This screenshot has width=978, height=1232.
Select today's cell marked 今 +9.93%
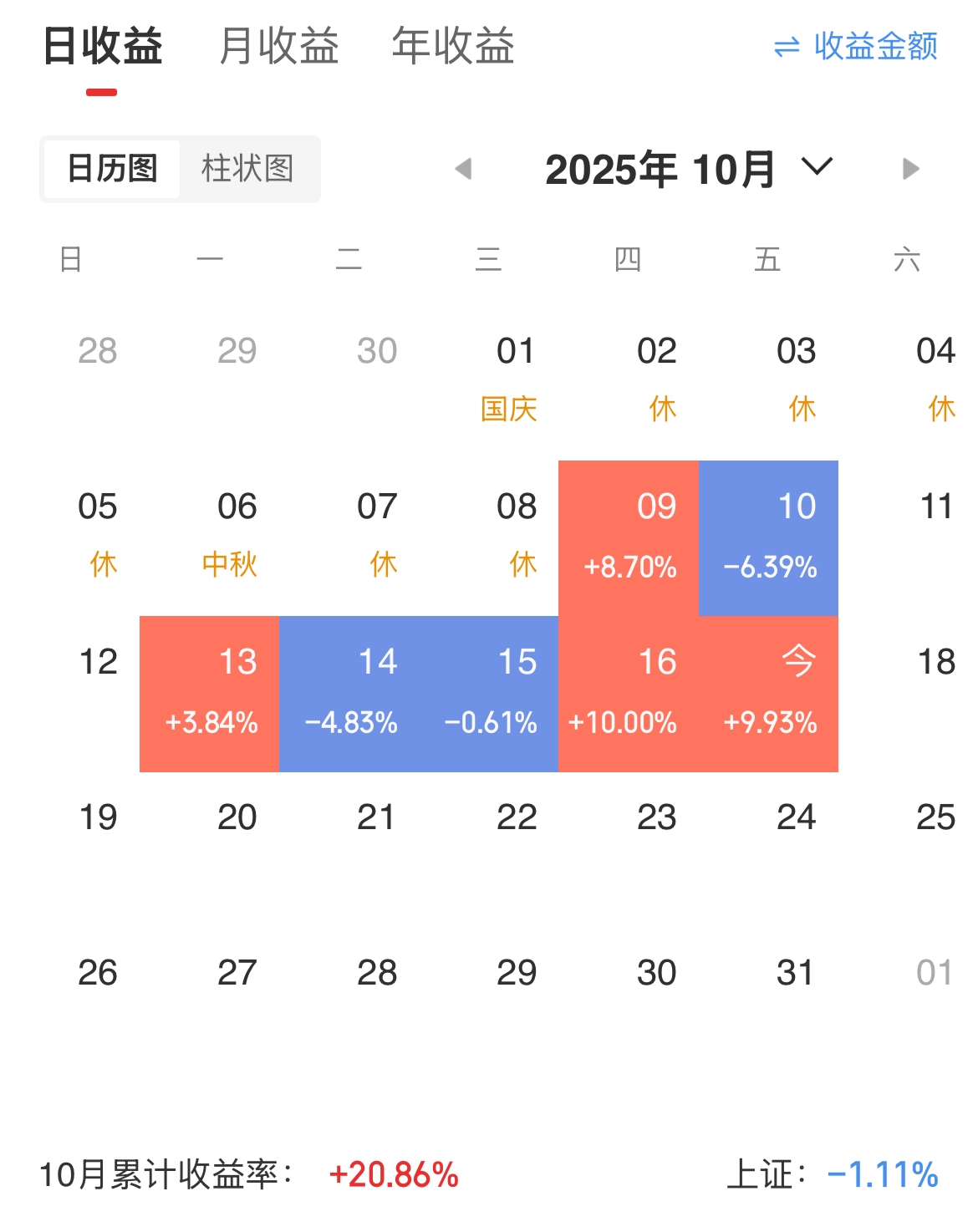768,693
